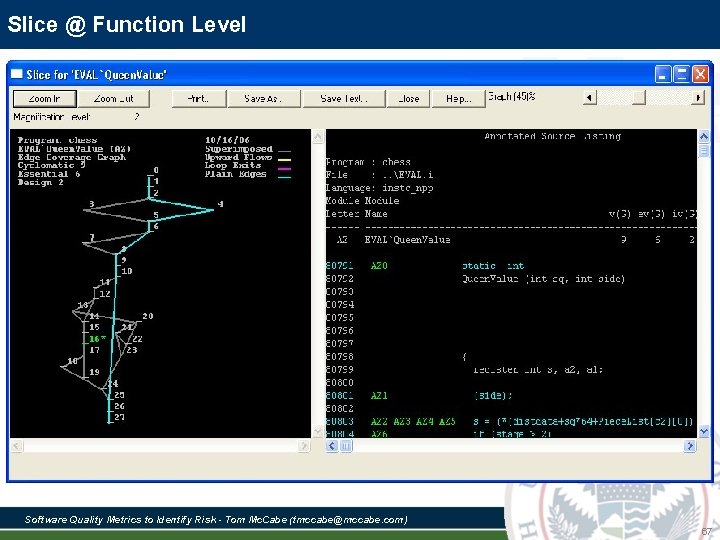Click the QueenValue (int sq, int side) line
The height and width of the screenshot is (540, 720).
(544, 279)
